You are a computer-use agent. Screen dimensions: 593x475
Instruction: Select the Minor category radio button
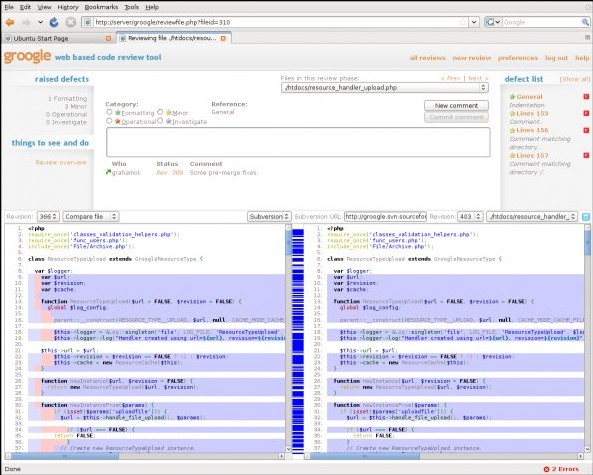(160, 112)
